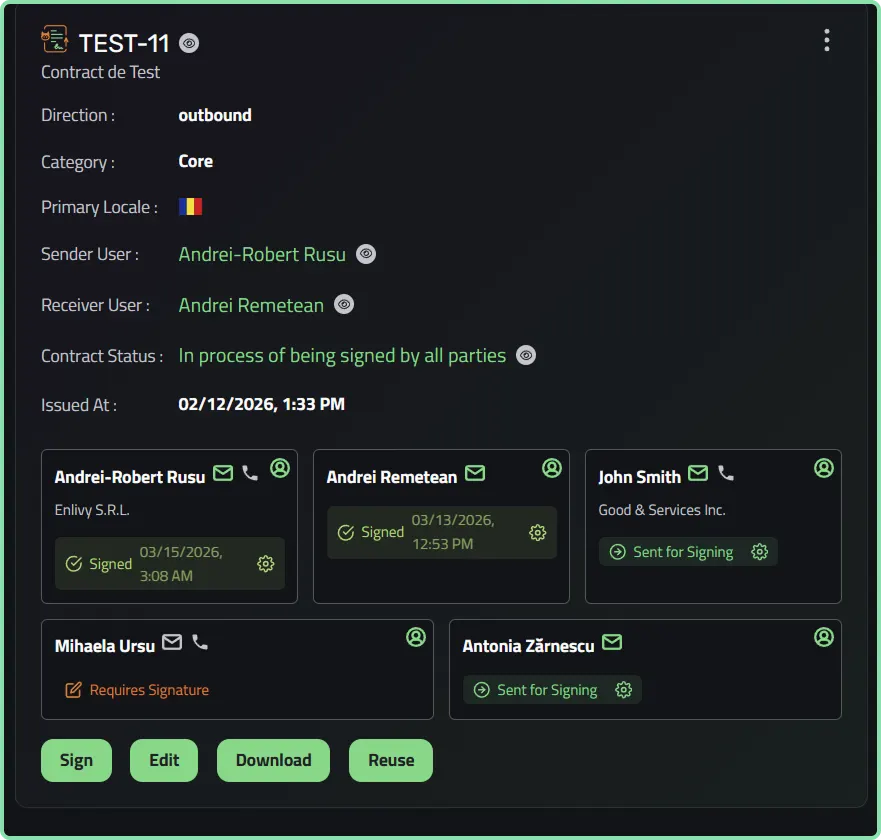Click eye icon beside Andrei Remetean receiver
The image size is (881, 840).
(x=344, y=305)
